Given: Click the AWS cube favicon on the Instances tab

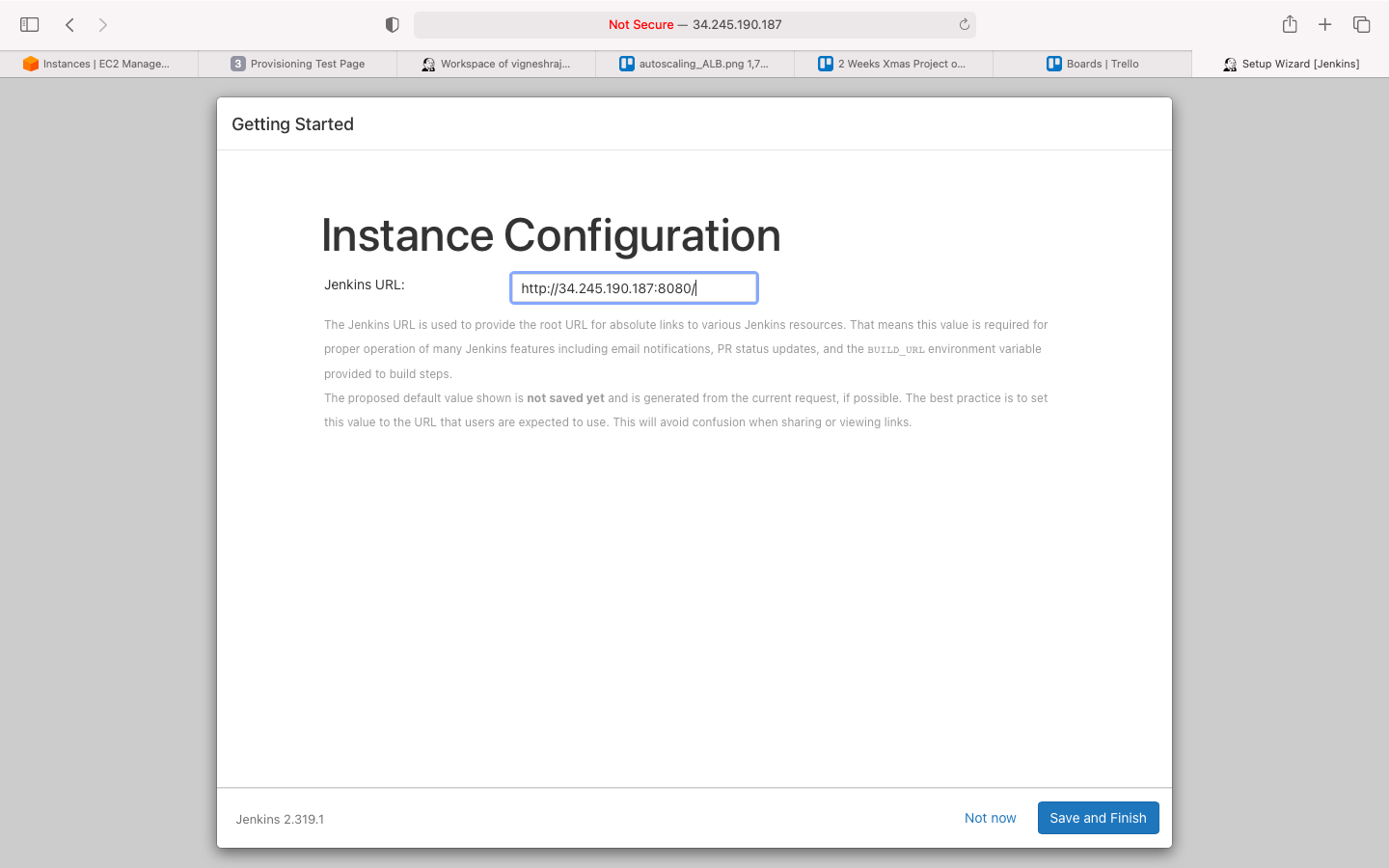Looking at the screenshot, I should 31,64.
